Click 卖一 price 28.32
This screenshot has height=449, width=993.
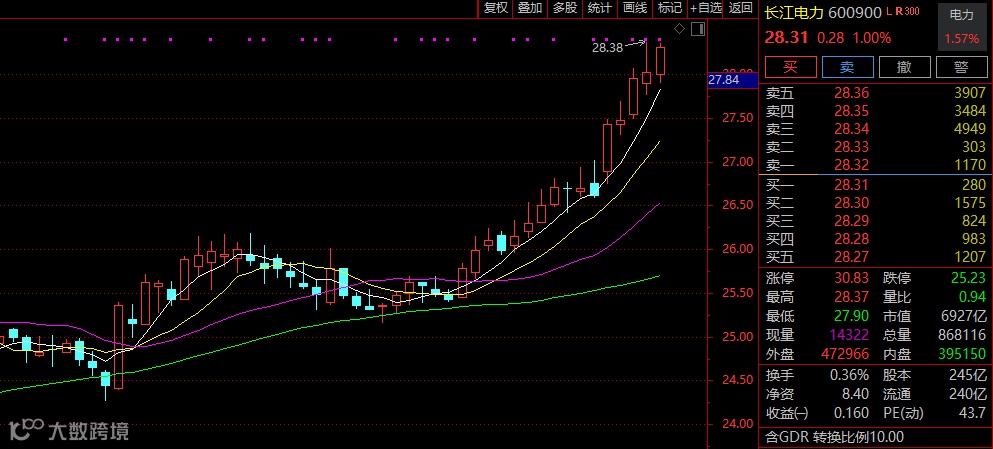pyautogui.click(x=851, y=165)
